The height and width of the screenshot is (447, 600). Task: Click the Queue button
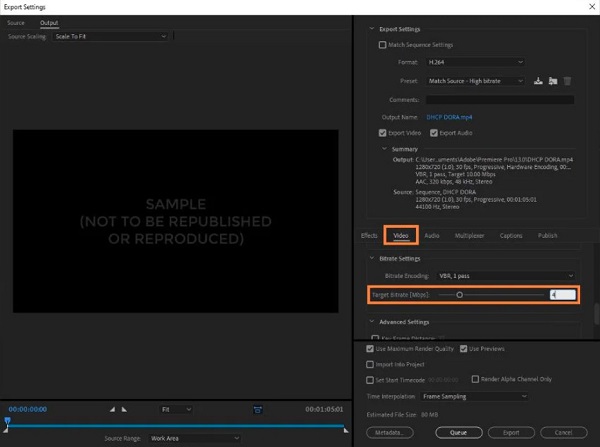tap(458, 432)
